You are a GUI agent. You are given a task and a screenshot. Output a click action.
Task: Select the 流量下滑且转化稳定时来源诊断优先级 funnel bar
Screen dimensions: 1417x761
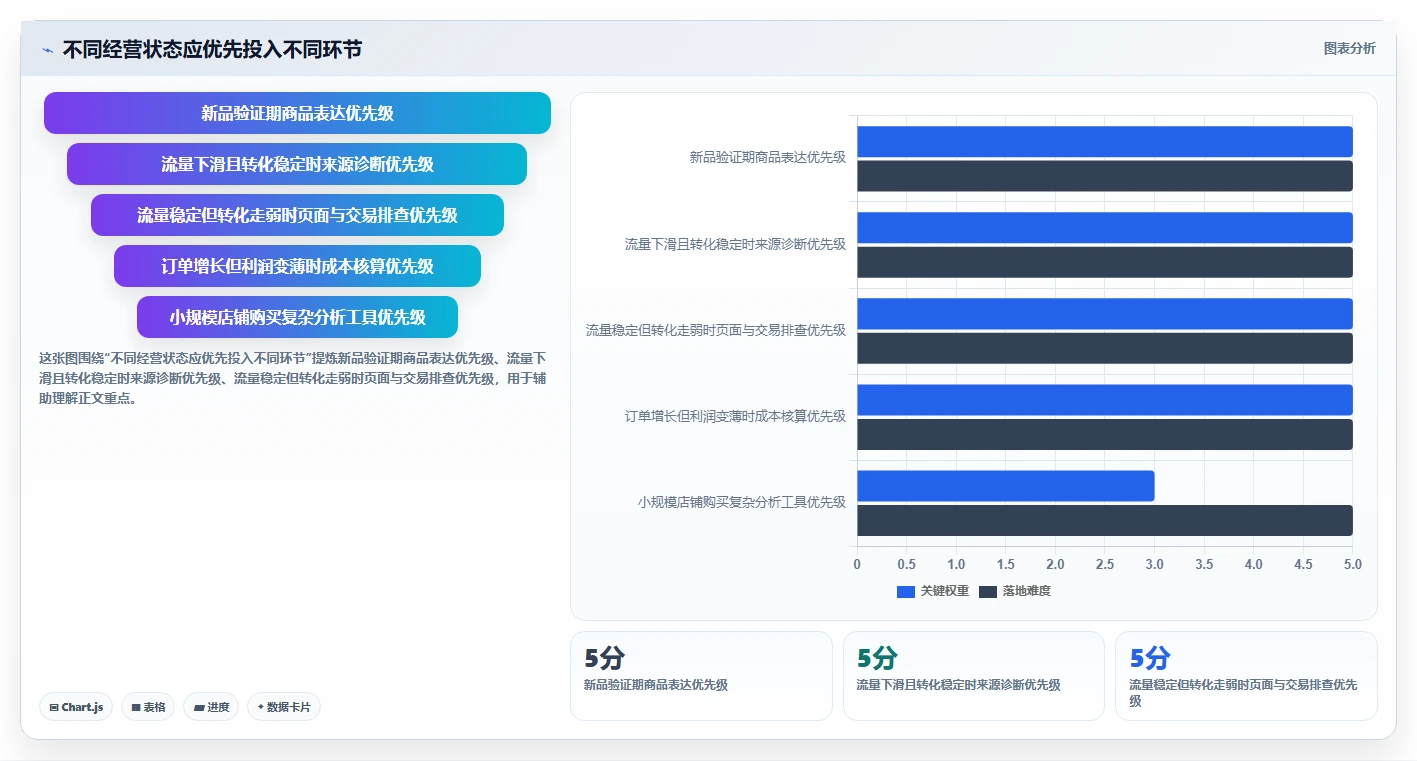click(297, 164)
